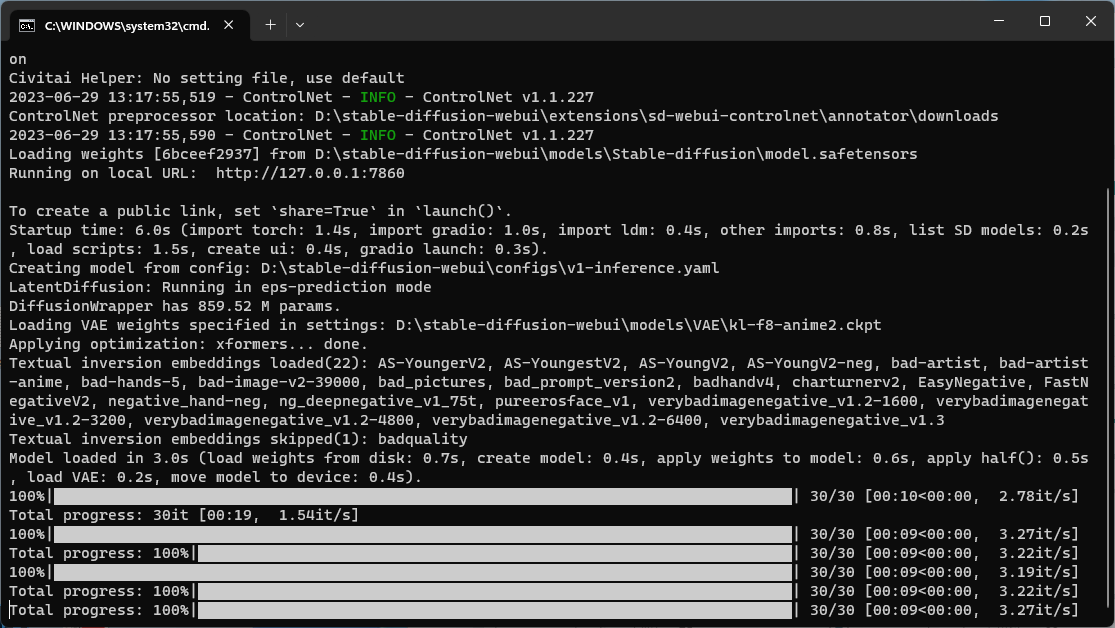Click the 100% generation progress bar

pyautogui.click(x=400, y=495)
